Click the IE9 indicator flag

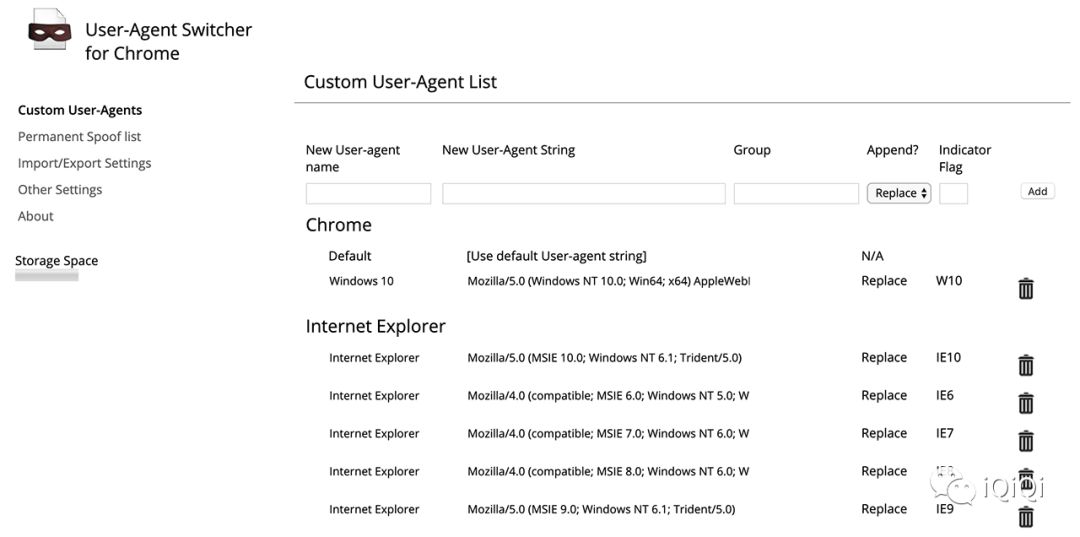coord(945,509)
